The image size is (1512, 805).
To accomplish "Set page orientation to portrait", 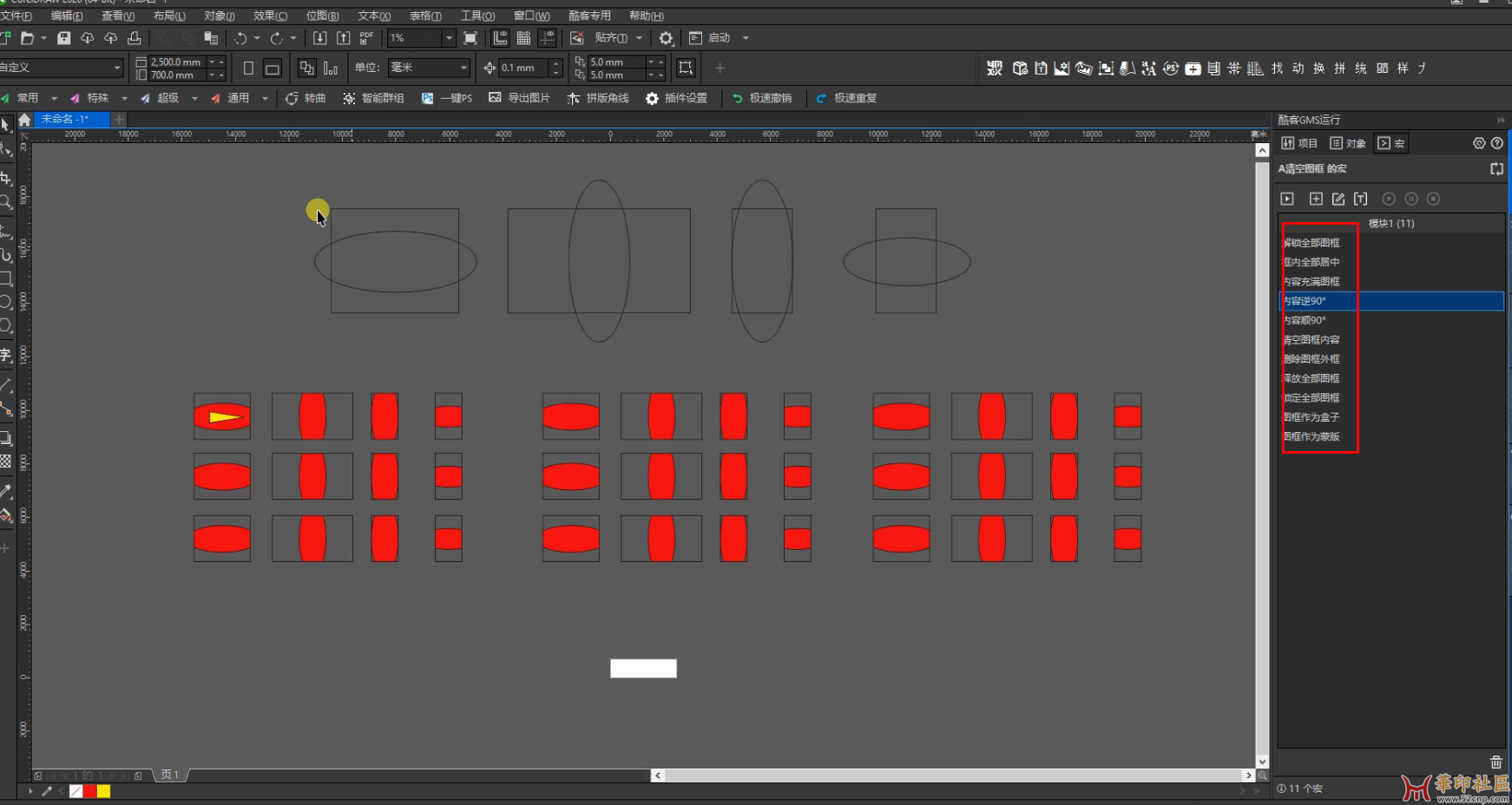I will tap(248, 68).
